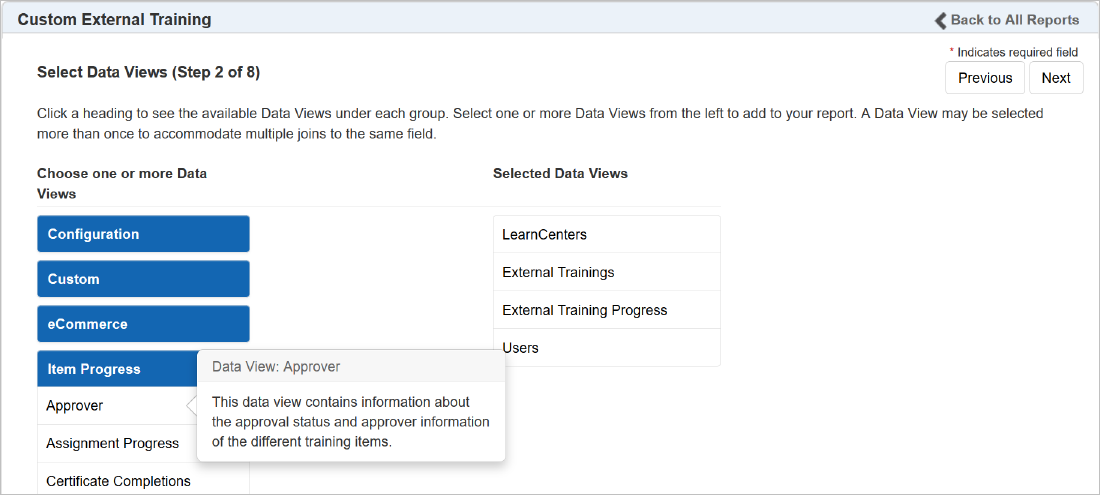The image size is (1100, 495).
Task: Add the Assignment Progress data view
Action: [x=112, y=443]
